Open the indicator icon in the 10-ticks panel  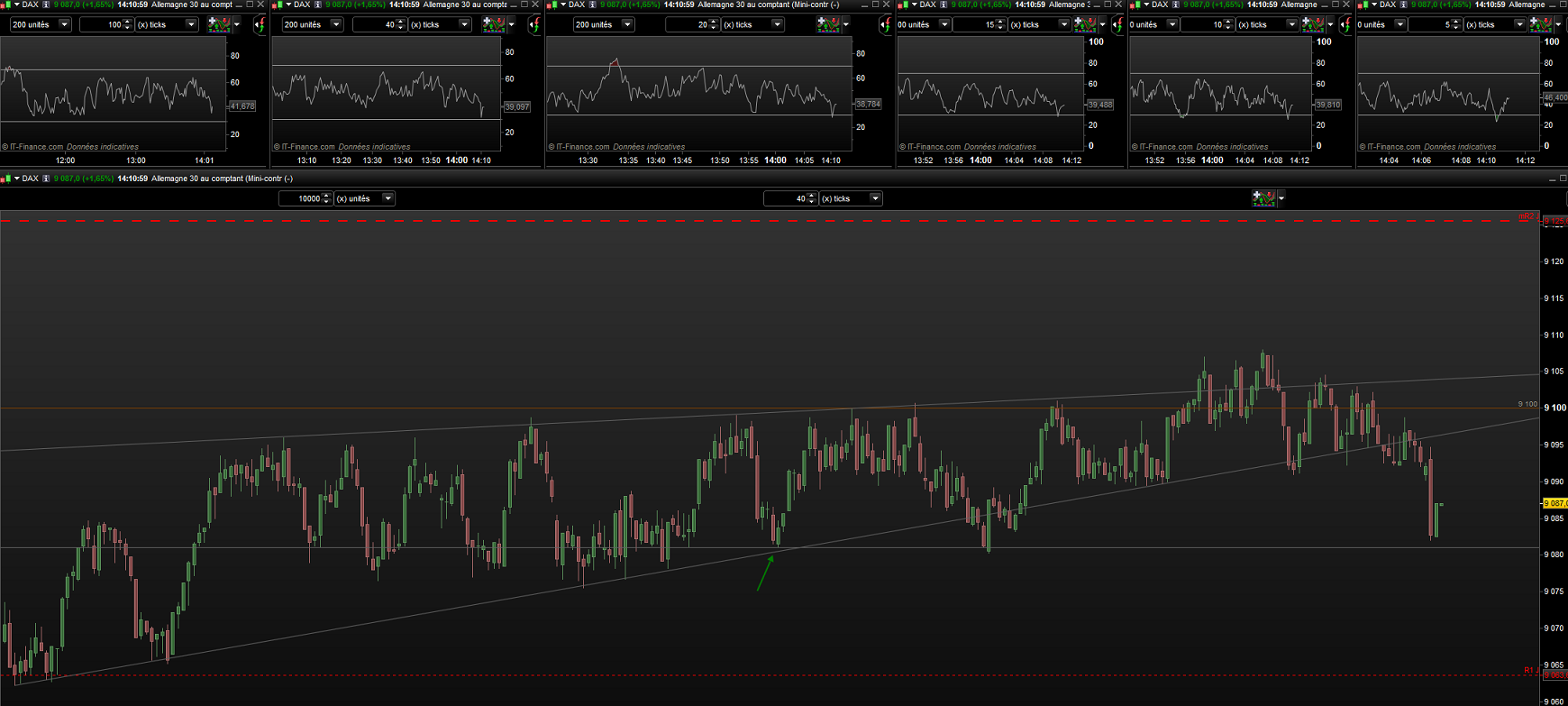click(1313, 24)
